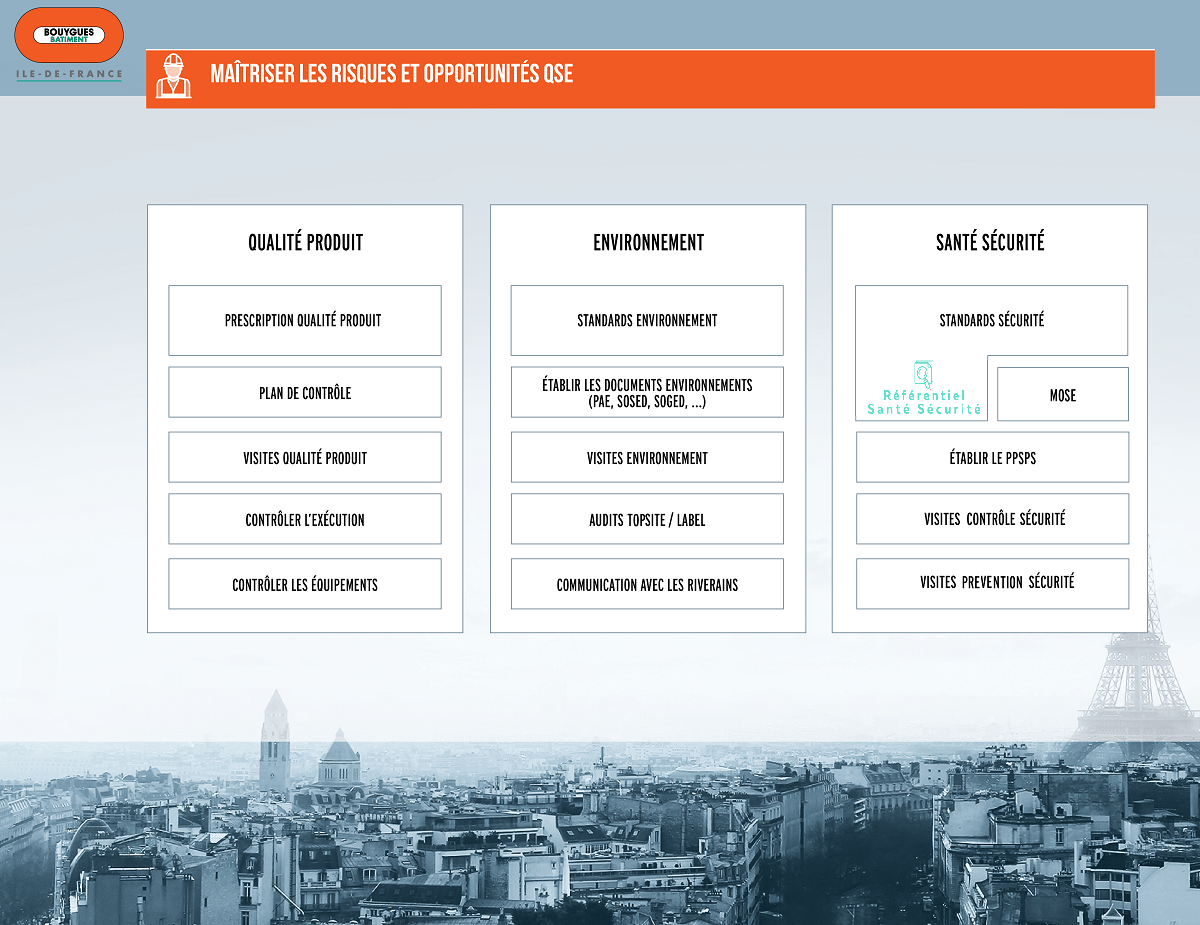The width and height of the screenshot is (1200, 925).
Task: Open Standards Sécurité
Action: 991,321
